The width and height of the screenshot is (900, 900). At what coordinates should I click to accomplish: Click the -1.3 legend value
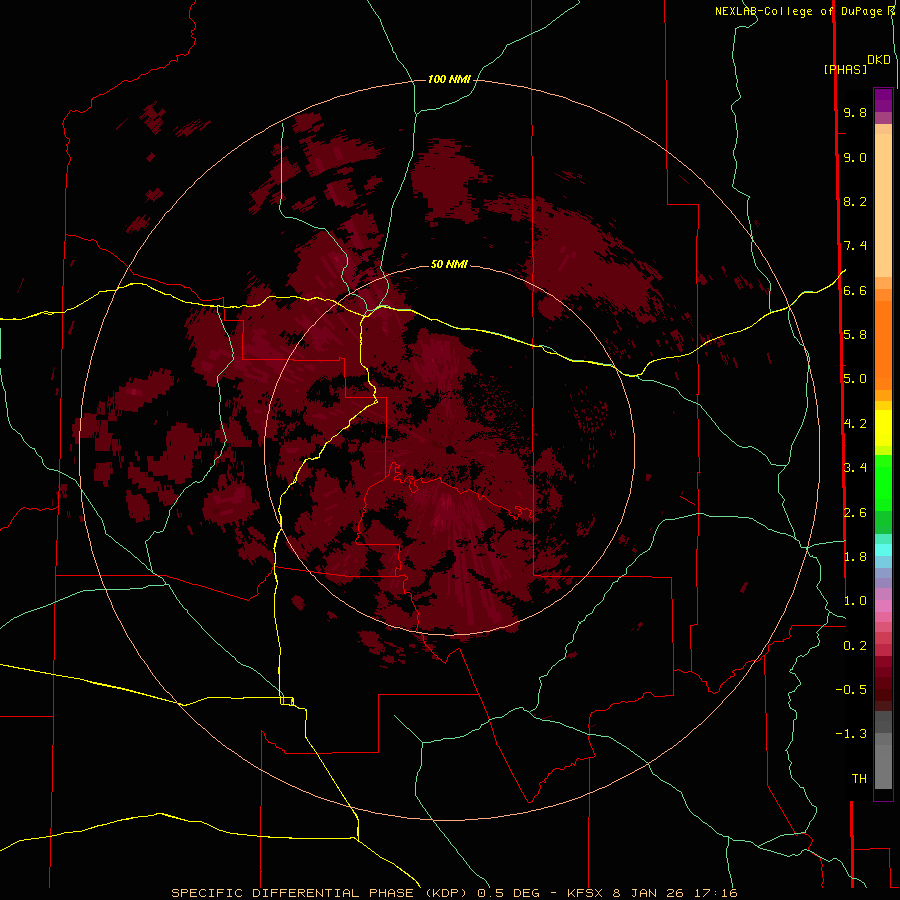[851, 734]
